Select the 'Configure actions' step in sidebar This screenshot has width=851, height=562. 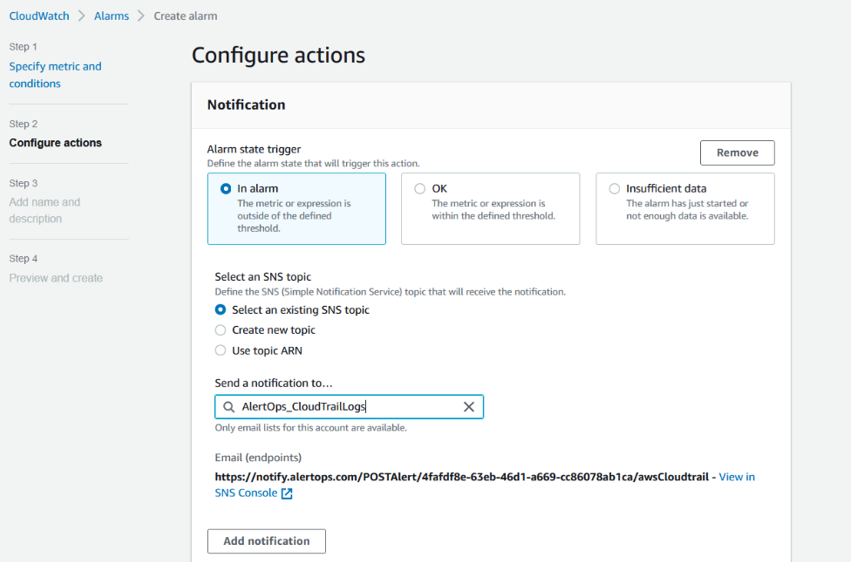click(x=55, y=143)
